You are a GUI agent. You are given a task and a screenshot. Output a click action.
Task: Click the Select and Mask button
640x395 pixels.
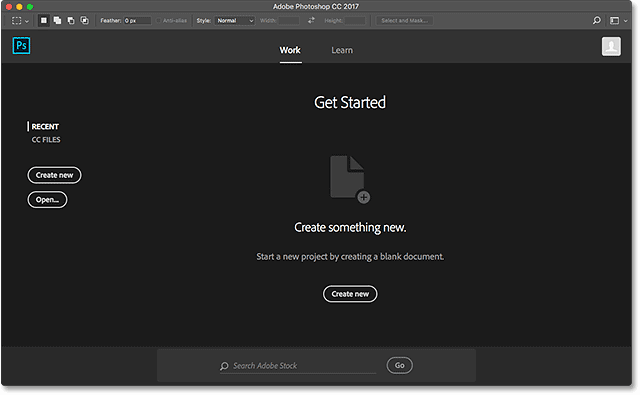(x=404, y=20)
